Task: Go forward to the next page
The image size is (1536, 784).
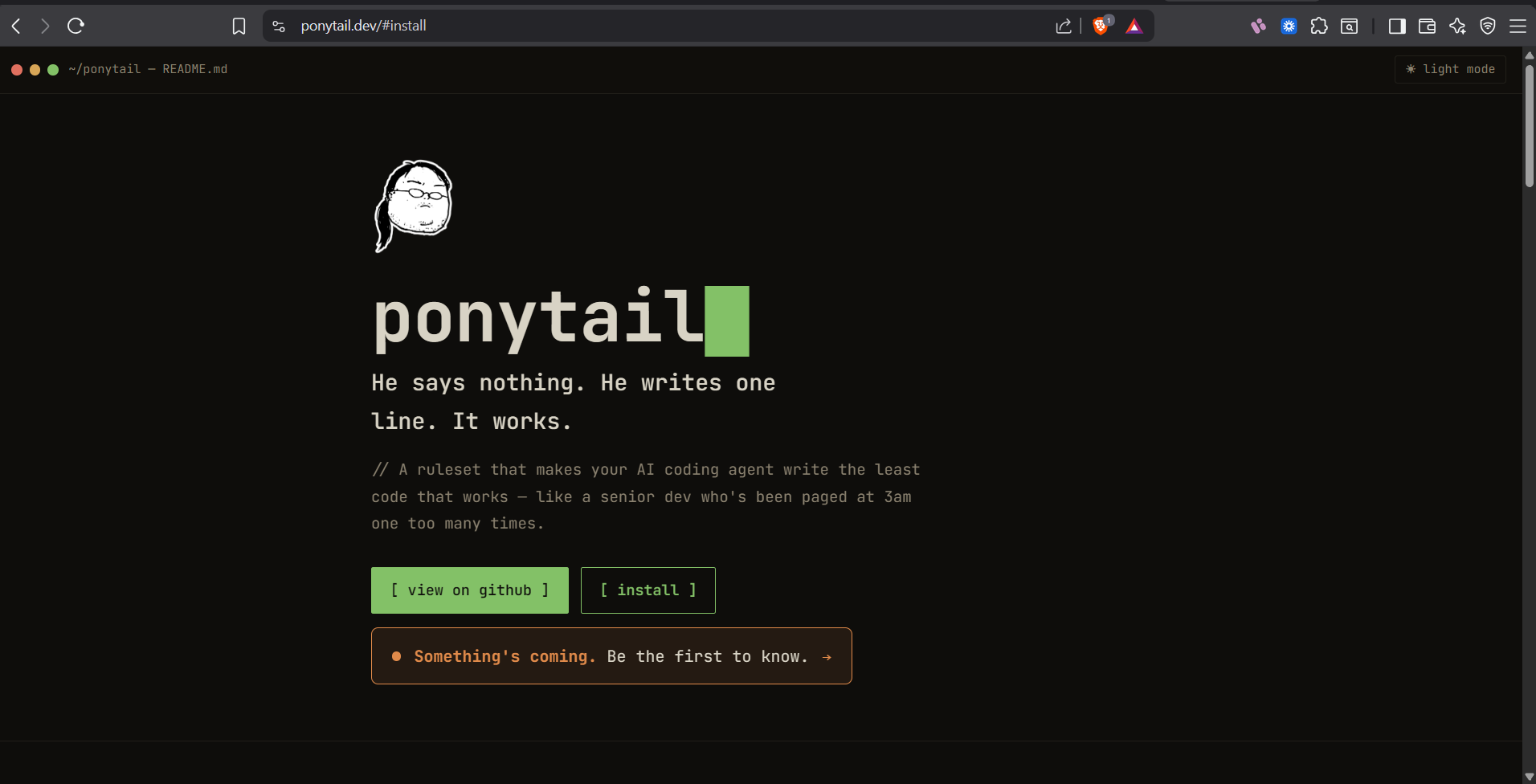Action: pyautogui.click(x=45, y=27)
